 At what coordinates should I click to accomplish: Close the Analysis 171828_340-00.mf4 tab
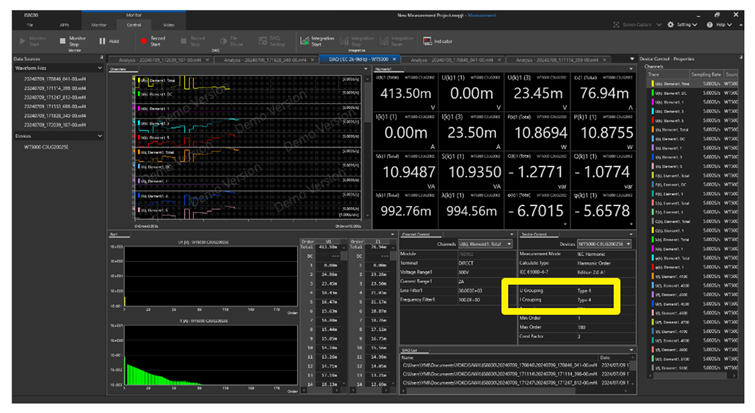click(312, 60)
